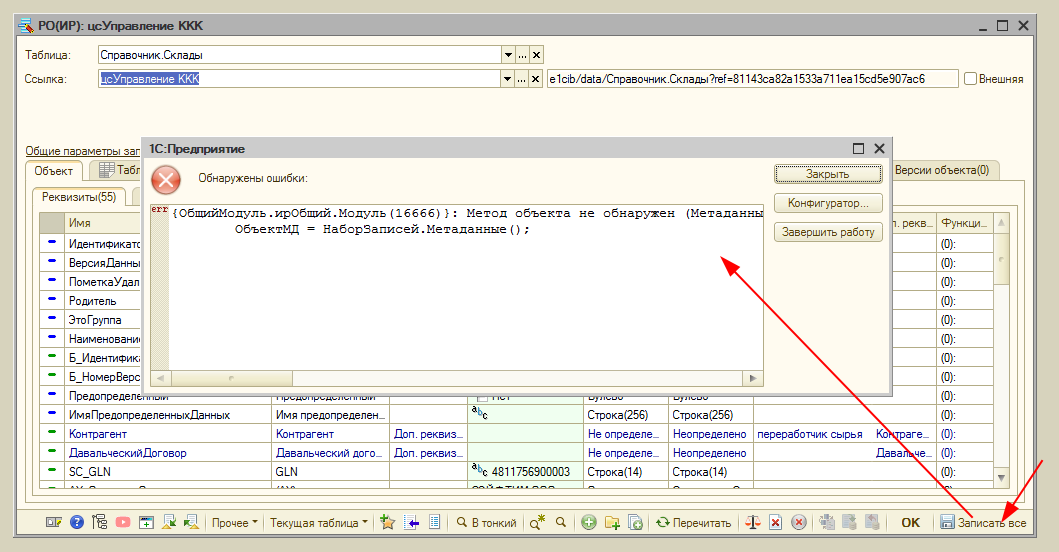This screenshot has width=1059, height=552.
Task: Click the folder with plus icon
Action: click(x=612, y=522)
